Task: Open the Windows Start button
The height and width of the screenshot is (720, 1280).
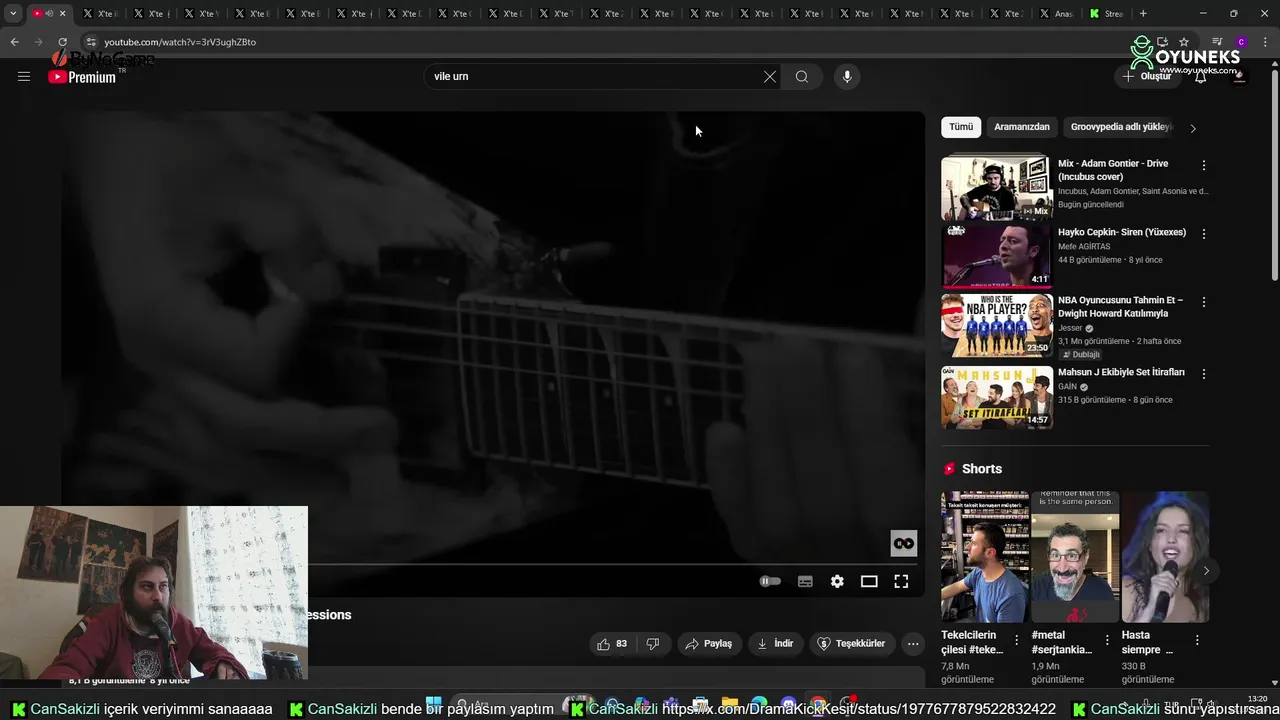Action: pyautogui.click(x=434, y=704)
